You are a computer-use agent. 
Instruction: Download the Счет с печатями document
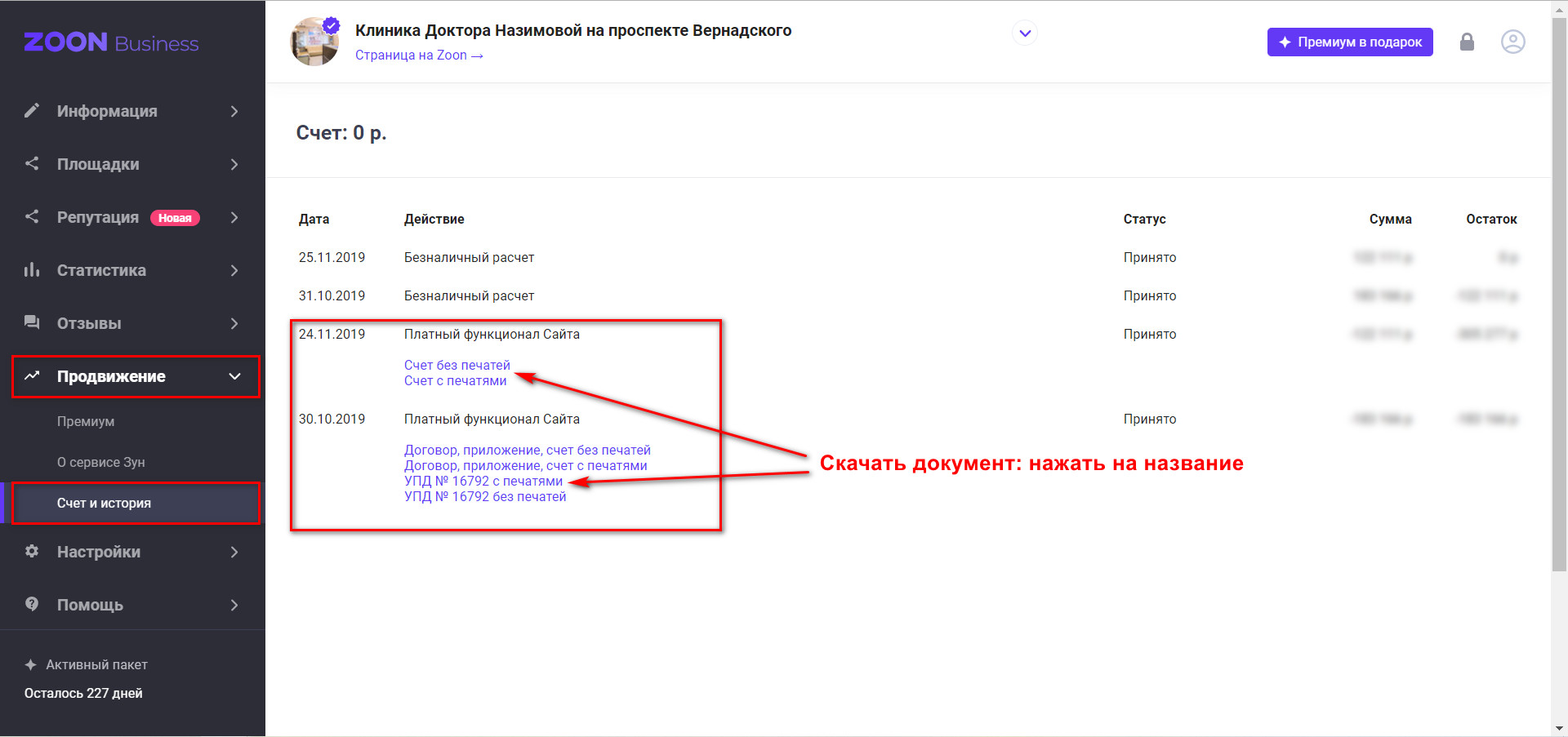[455, 380]
